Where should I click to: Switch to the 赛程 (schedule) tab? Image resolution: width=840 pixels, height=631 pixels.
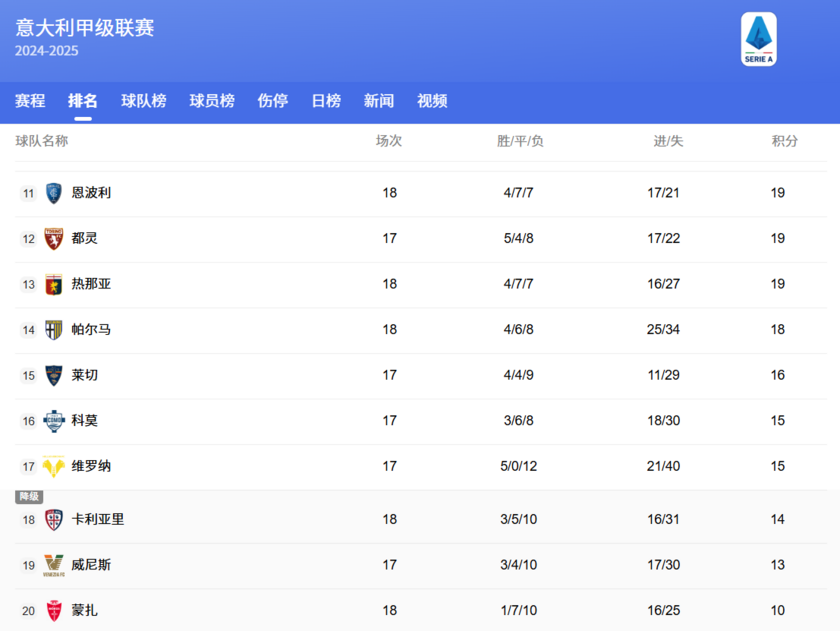[x=31, y=101]
